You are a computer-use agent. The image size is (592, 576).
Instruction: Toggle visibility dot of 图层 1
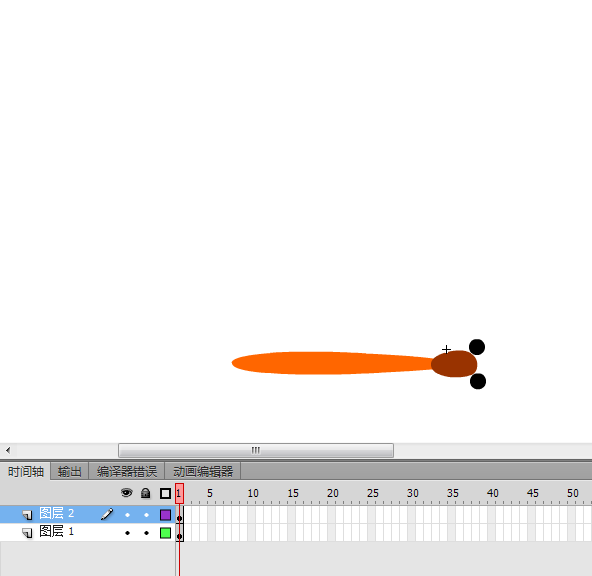[127, 533]
